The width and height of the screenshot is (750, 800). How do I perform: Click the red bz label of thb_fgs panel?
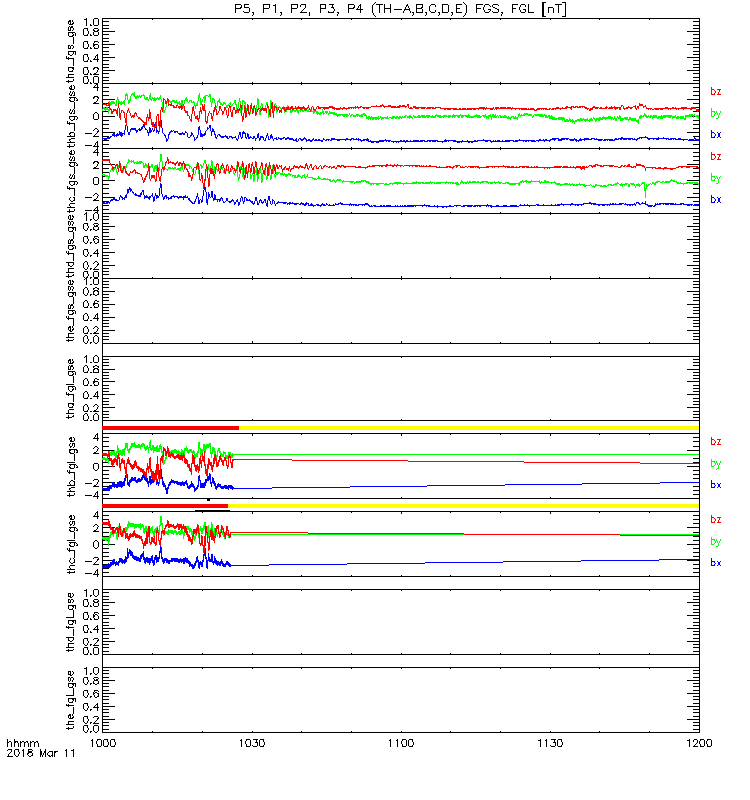pos(715,92)
